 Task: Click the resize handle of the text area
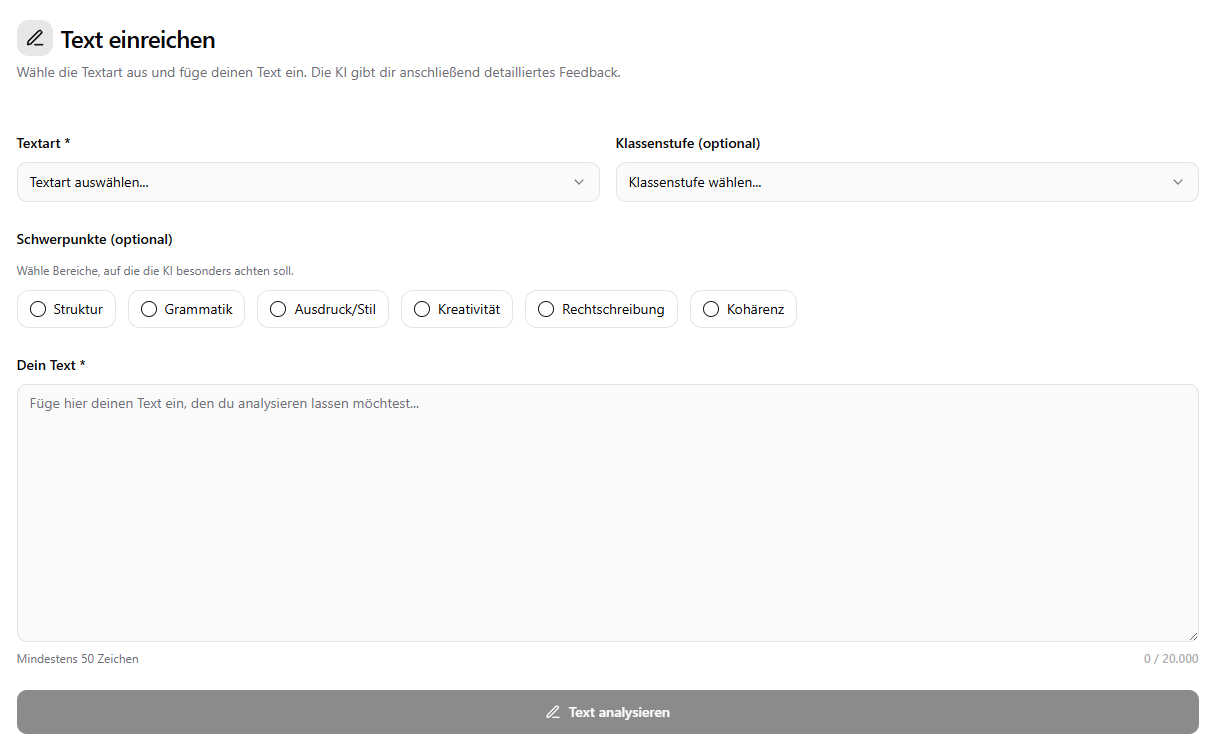tap(1192, 634)
